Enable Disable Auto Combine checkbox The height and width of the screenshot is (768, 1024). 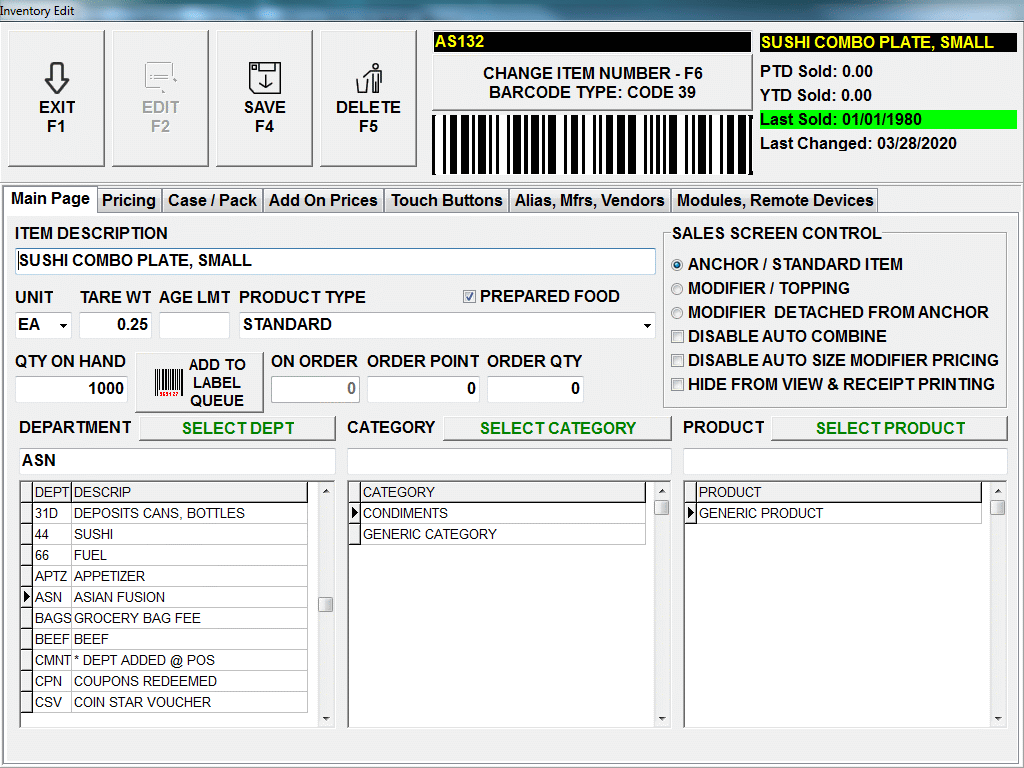pos(678,337)
